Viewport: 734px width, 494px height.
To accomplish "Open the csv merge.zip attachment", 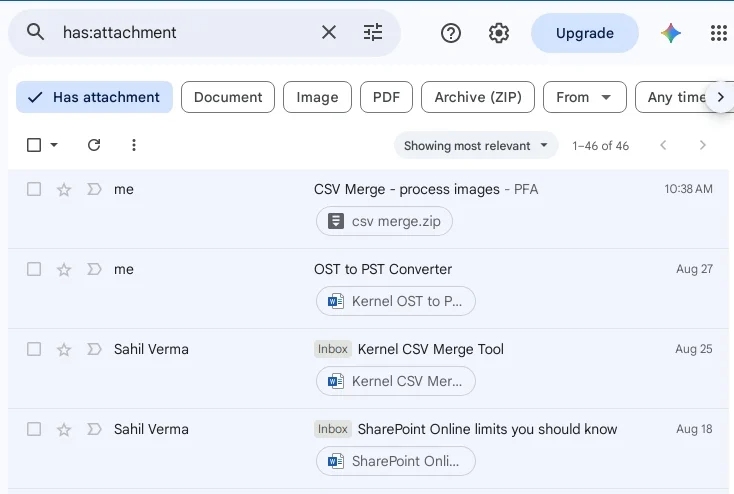I will [384, 221].
